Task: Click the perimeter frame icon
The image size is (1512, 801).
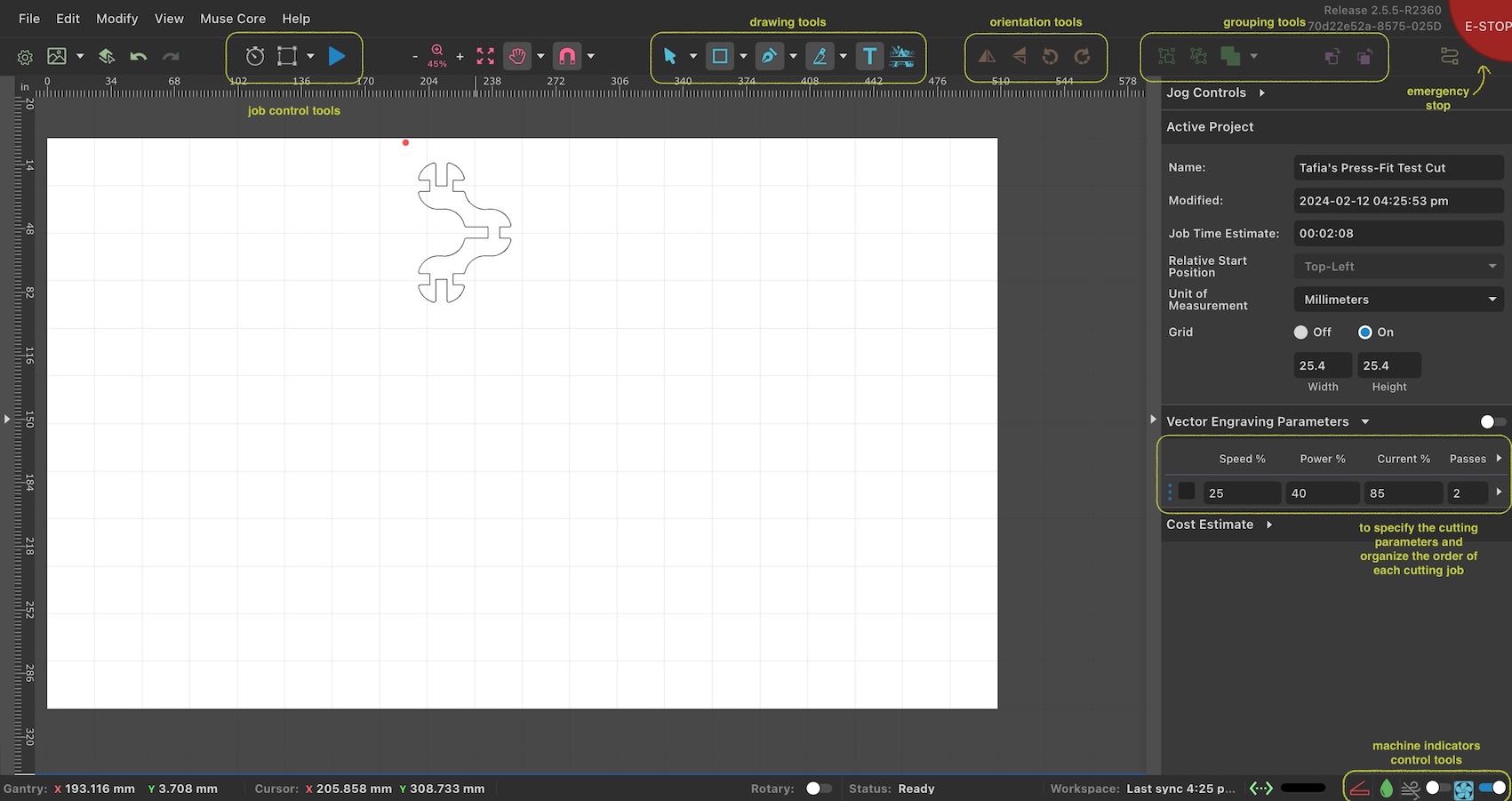Action: pos(286,56)
